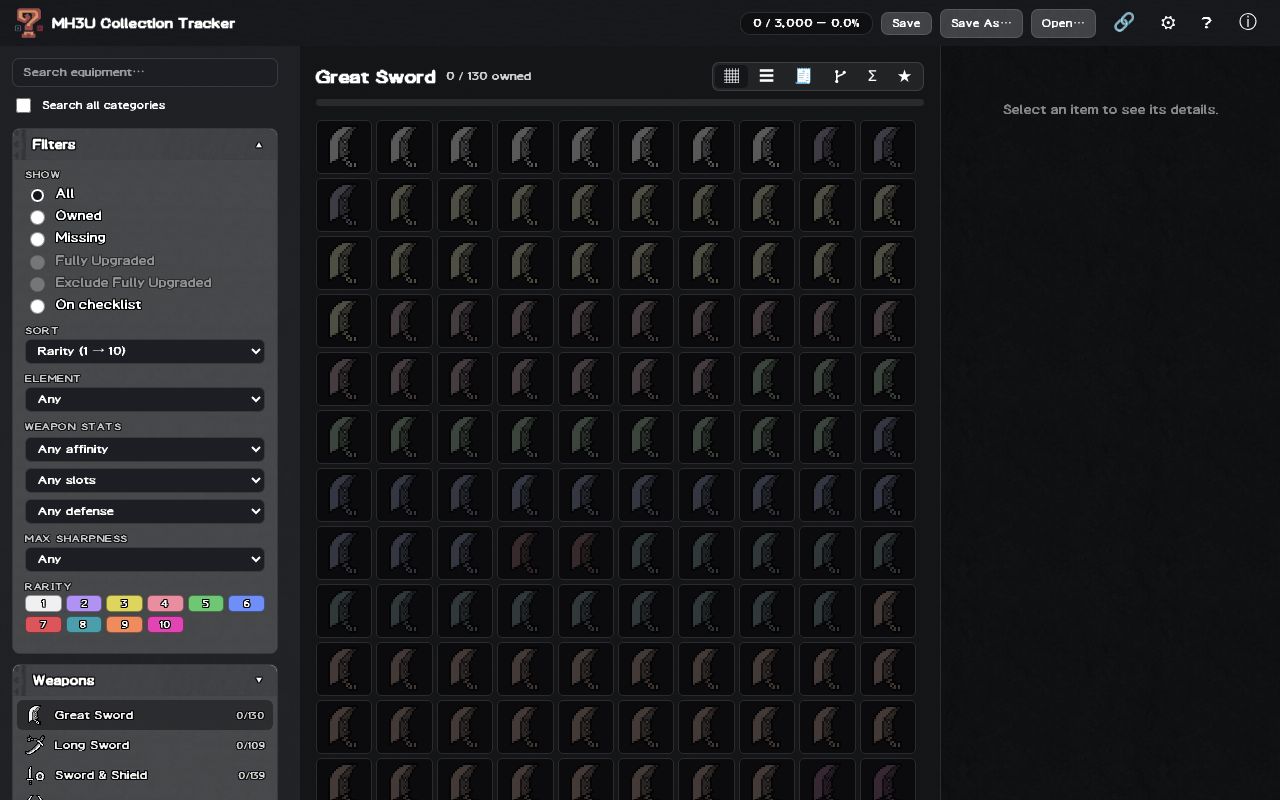Select the Sword & Shield category label

[x=101, y=775]
